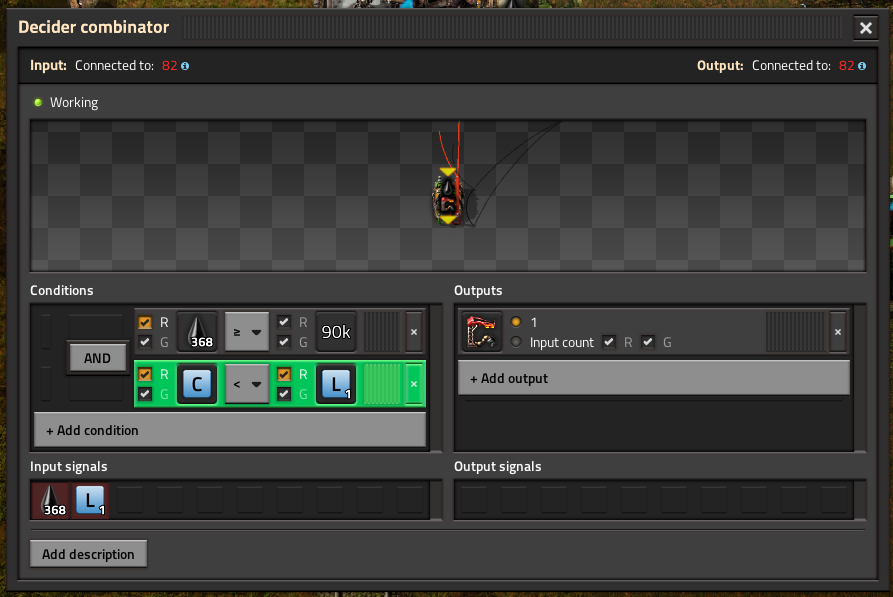This screenshot has width=893, height=597.
Task: Select signal L in Input signals row
Action: [90, 500]
